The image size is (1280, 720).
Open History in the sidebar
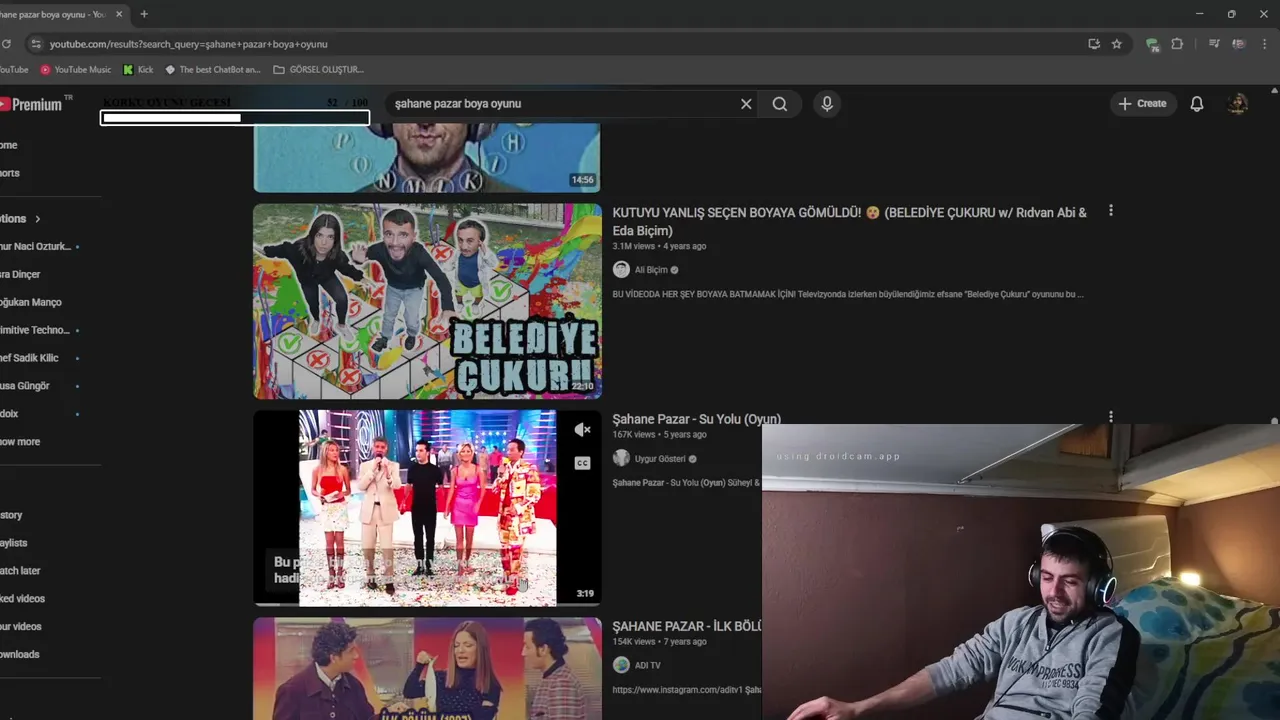click(x=11, y=515)
